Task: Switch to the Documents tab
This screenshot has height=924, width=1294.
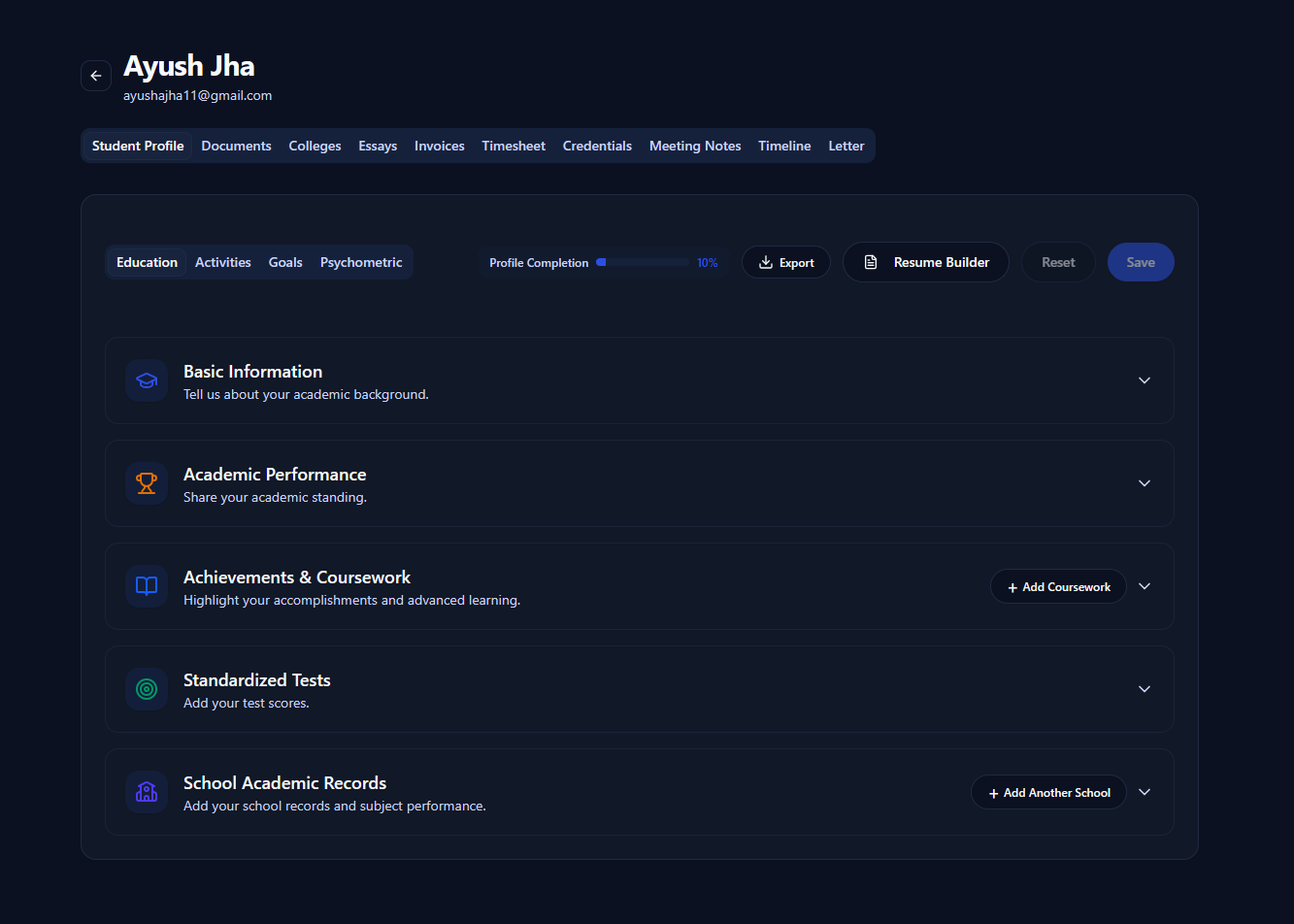Action: [236, 146]
